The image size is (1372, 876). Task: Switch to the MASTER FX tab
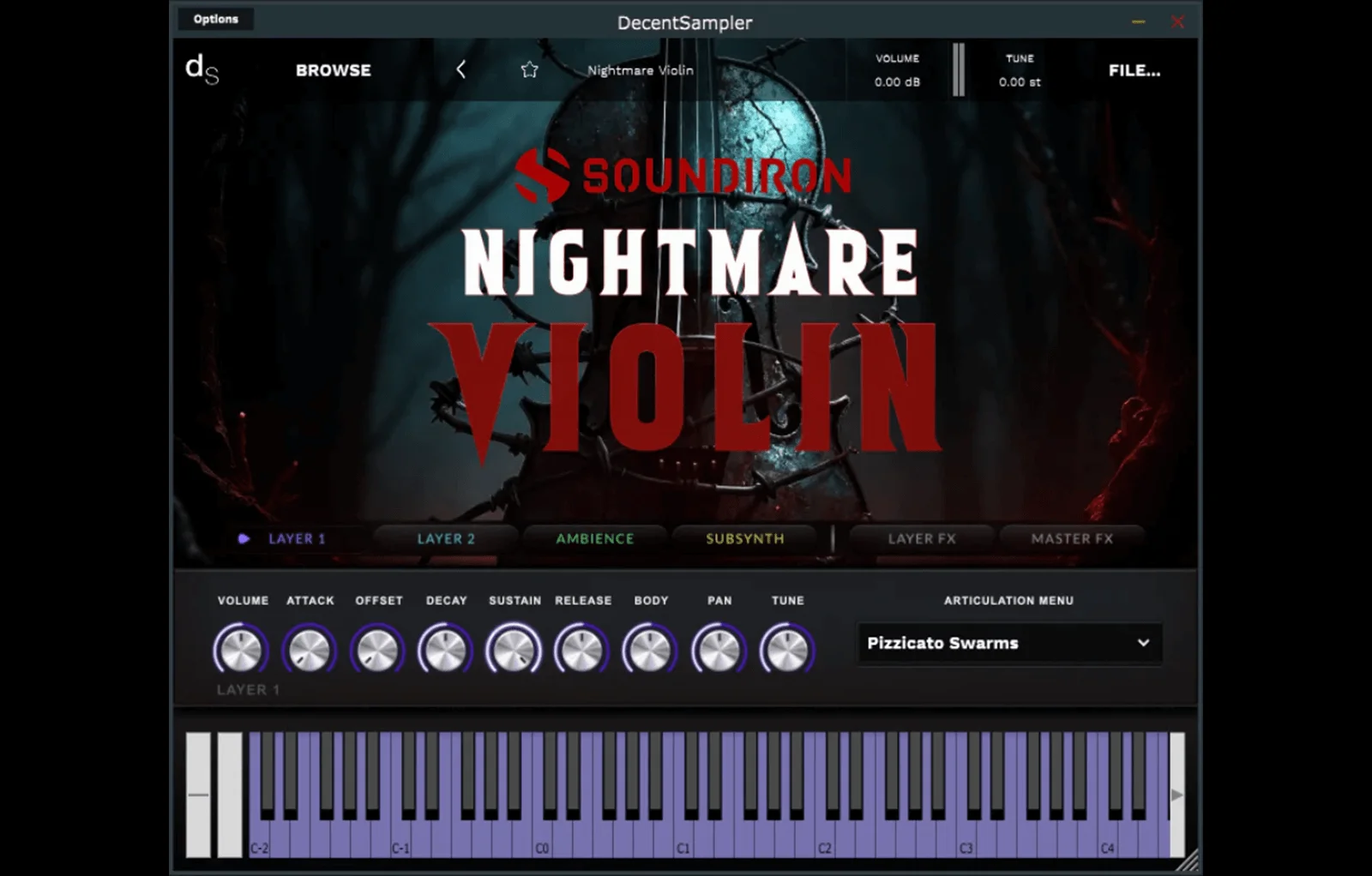pyautogui.click(x=1072, y=538)
